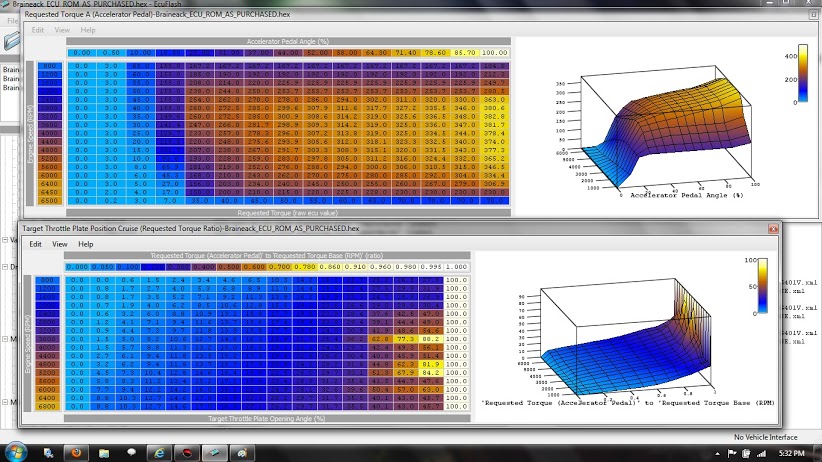Click the Windows Start button
822x462 pixels.
pyautogui.click(x=14, y=451)
